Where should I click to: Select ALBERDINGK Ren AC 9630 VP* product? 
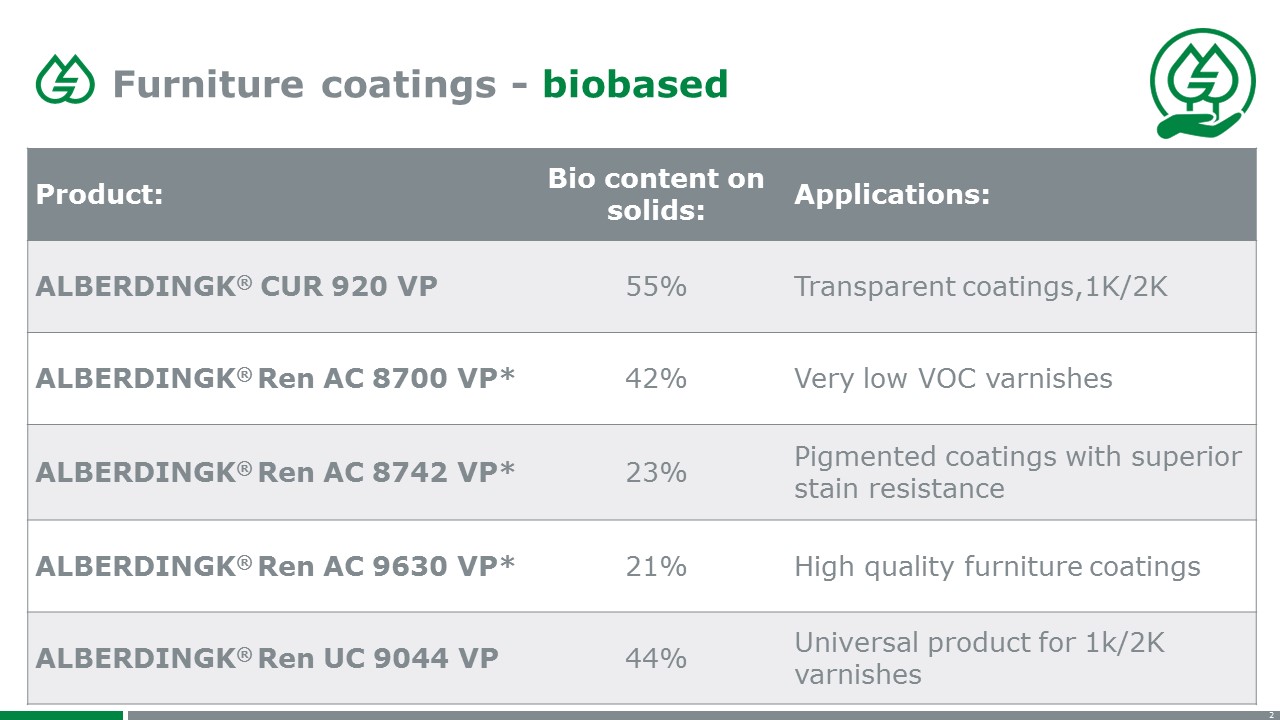pyautogui.click(x=275, y=566)
